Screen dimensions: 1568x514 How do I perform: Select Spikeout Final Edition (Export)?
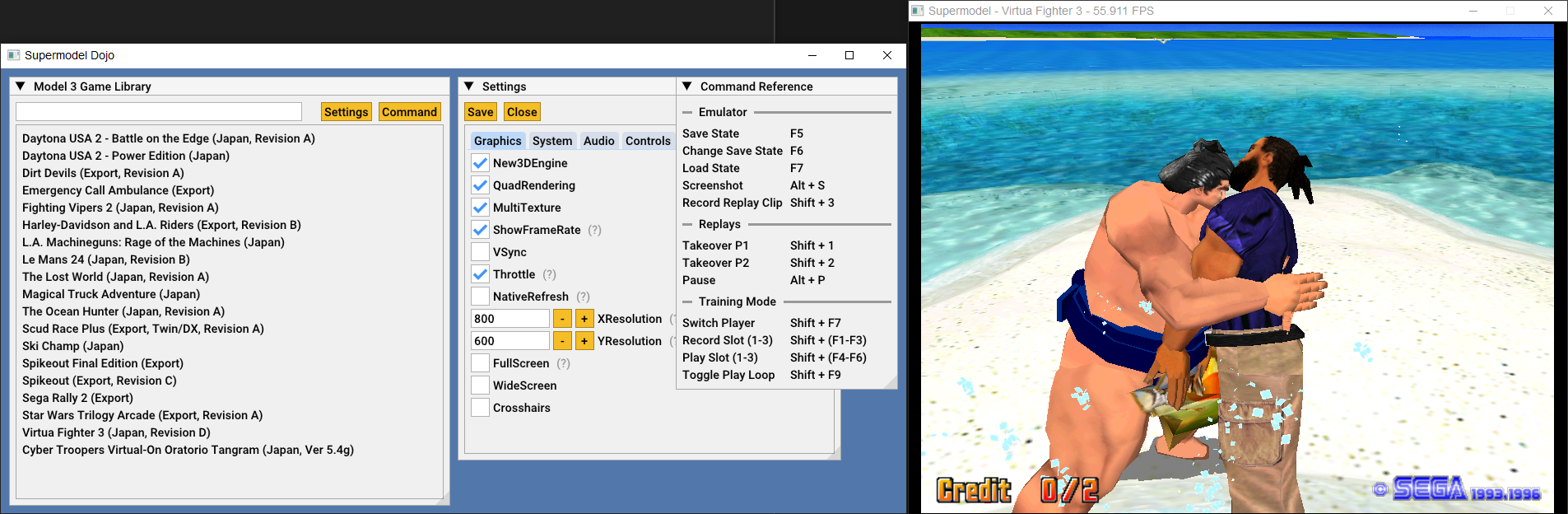[x=103, y=363]
